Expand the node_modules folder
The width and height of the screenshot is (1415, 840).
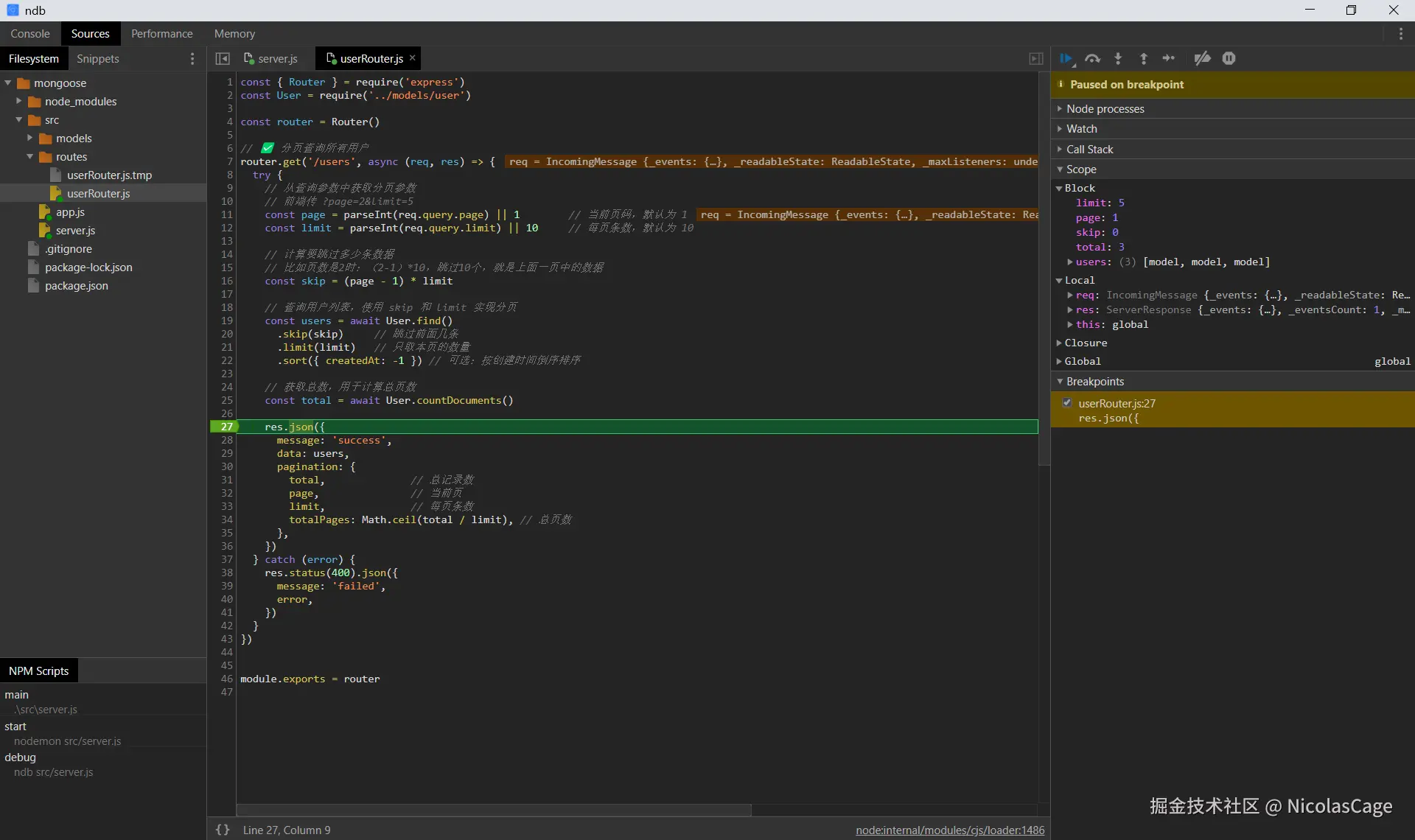tap(19, 102)
